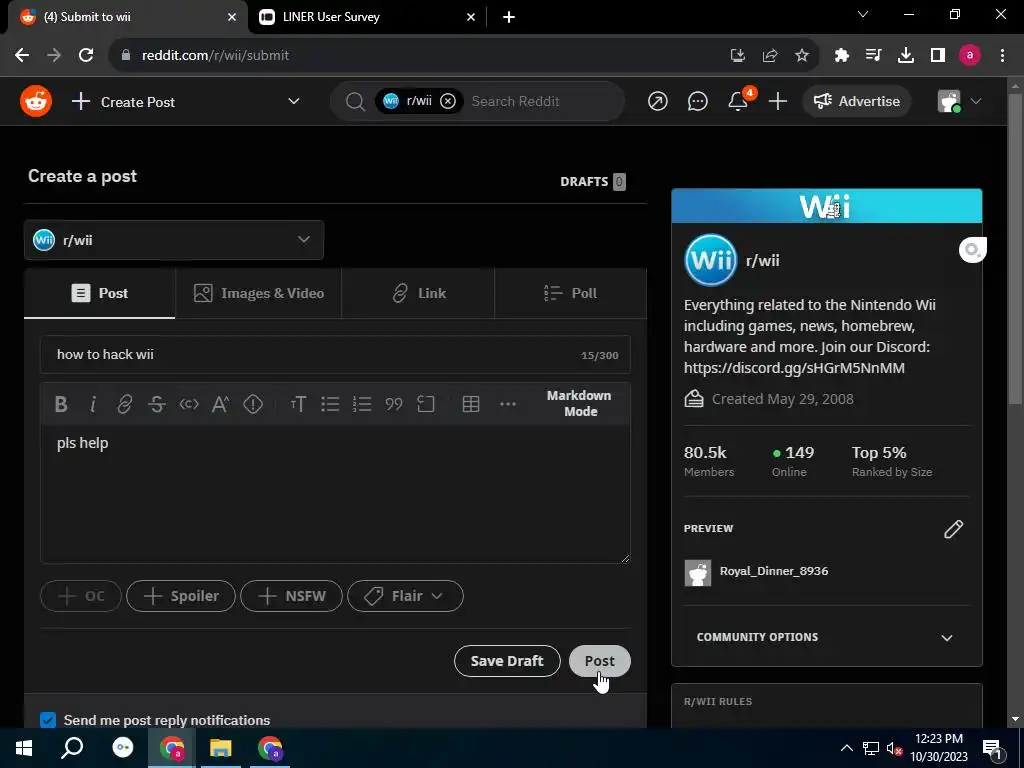Click the muted volume tray icon
The height and width of the screenshot is (768, 1024).
[x=894, y=748]
